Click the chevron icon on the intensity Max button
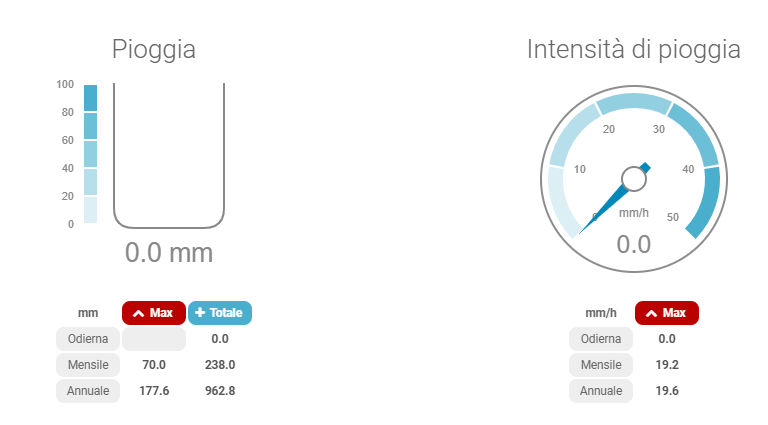 [651, 313]
